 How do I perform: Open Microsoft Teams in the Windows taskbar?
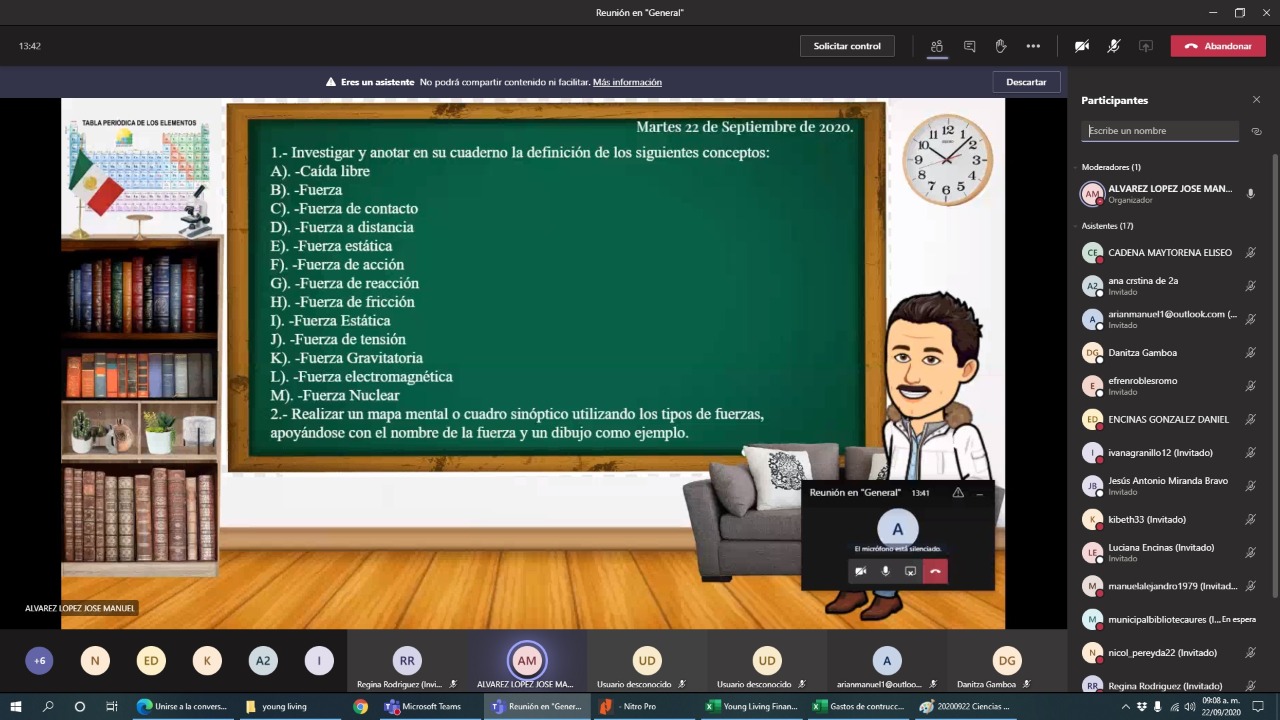pos(423,706)
